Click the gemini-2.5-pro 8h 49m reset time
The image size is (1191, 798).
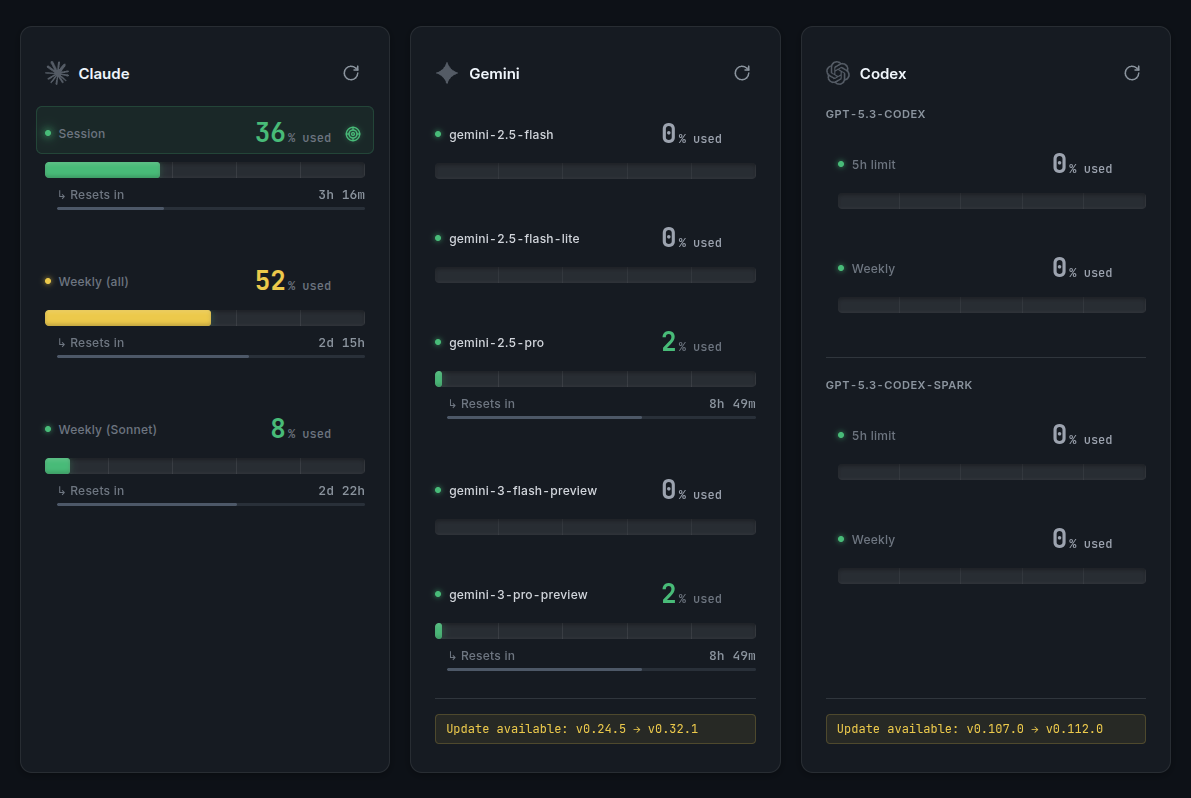tap(732, 404)
